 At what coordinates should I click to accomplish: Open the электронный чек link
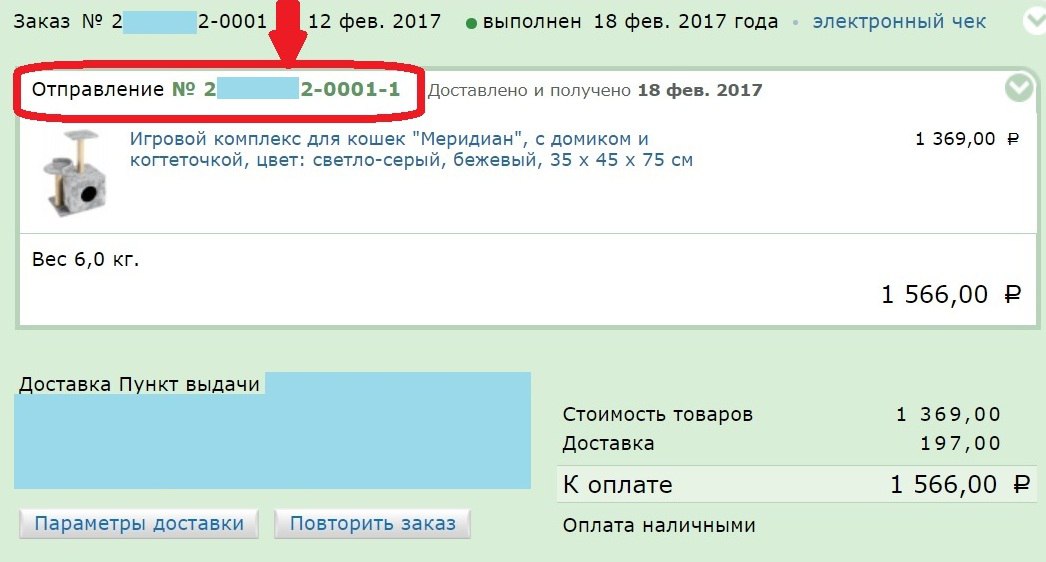899,22
